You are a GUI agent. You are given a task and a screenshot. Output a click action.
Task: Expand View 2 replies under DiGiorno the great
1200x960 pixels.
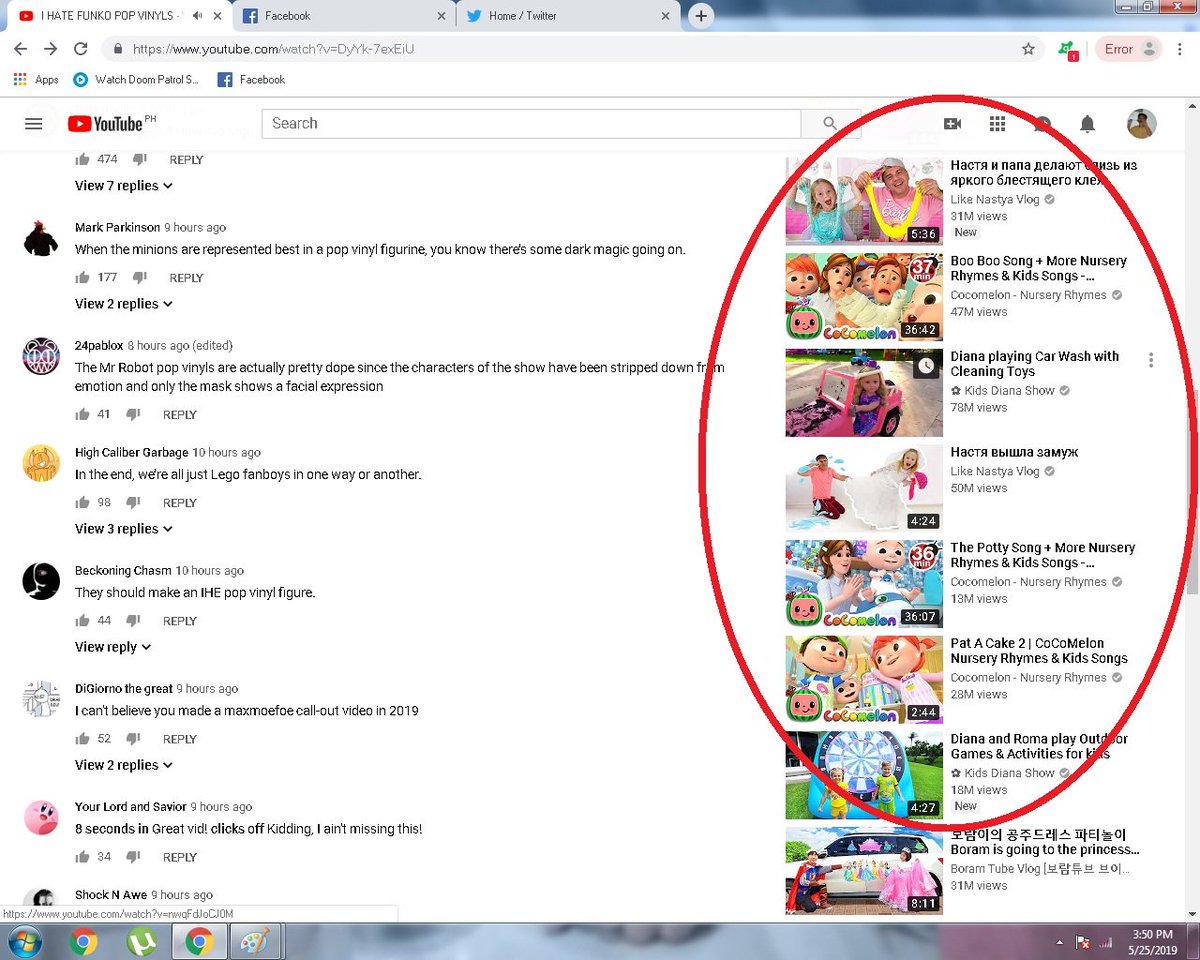tap(124, 765)
